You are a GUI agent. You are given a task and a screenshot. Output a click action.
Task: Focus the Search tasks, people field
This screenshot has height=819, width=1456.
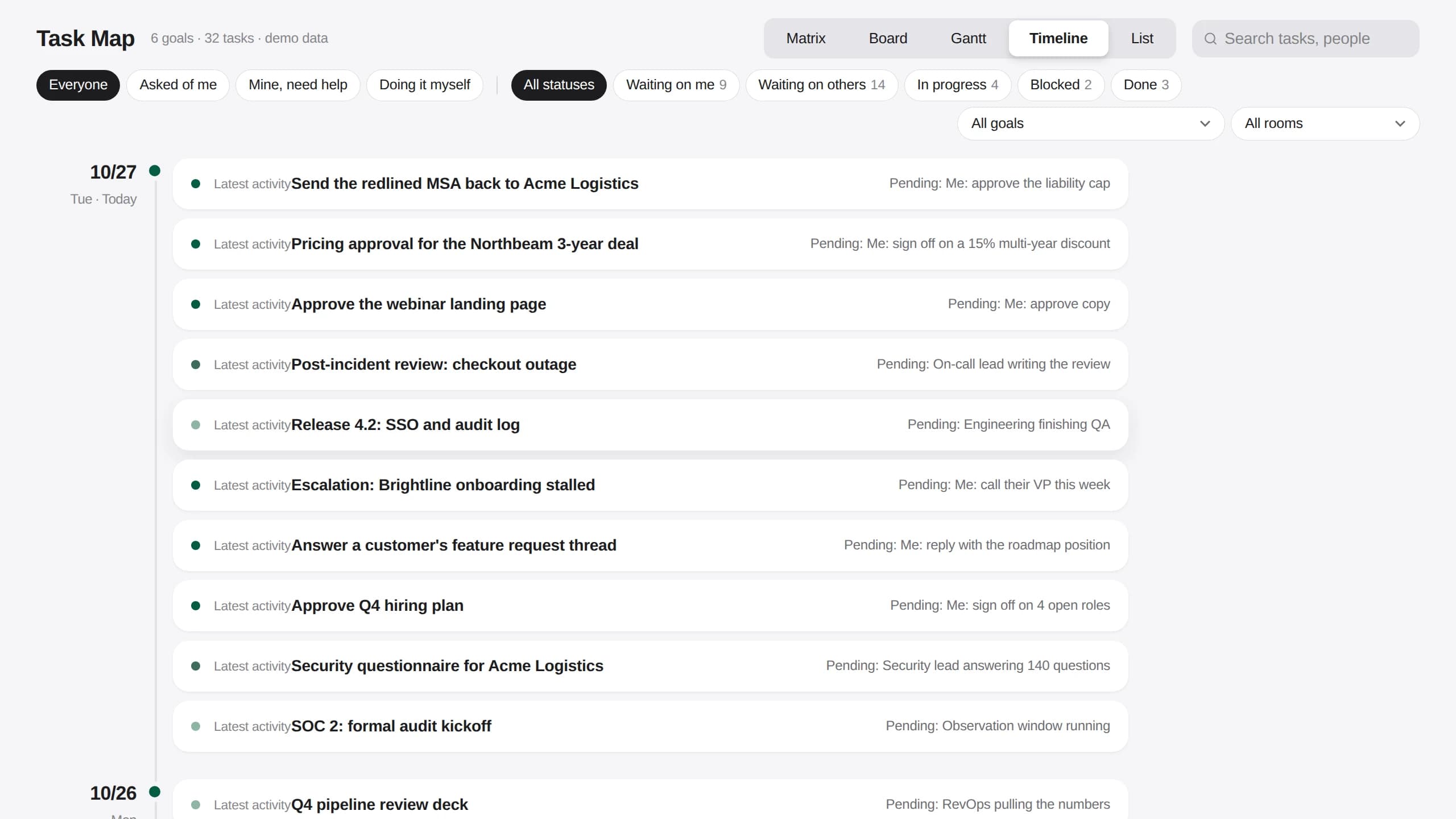(1306, 39)
